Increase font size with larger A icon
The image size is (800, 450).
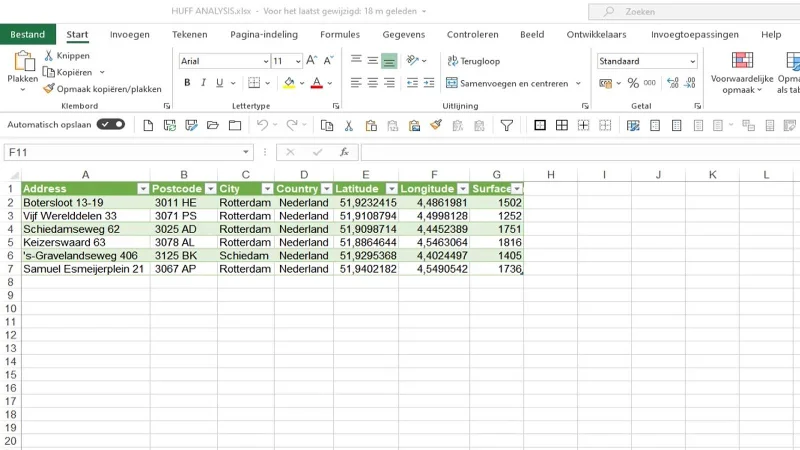pyautogui.click(x=311, y=61)
